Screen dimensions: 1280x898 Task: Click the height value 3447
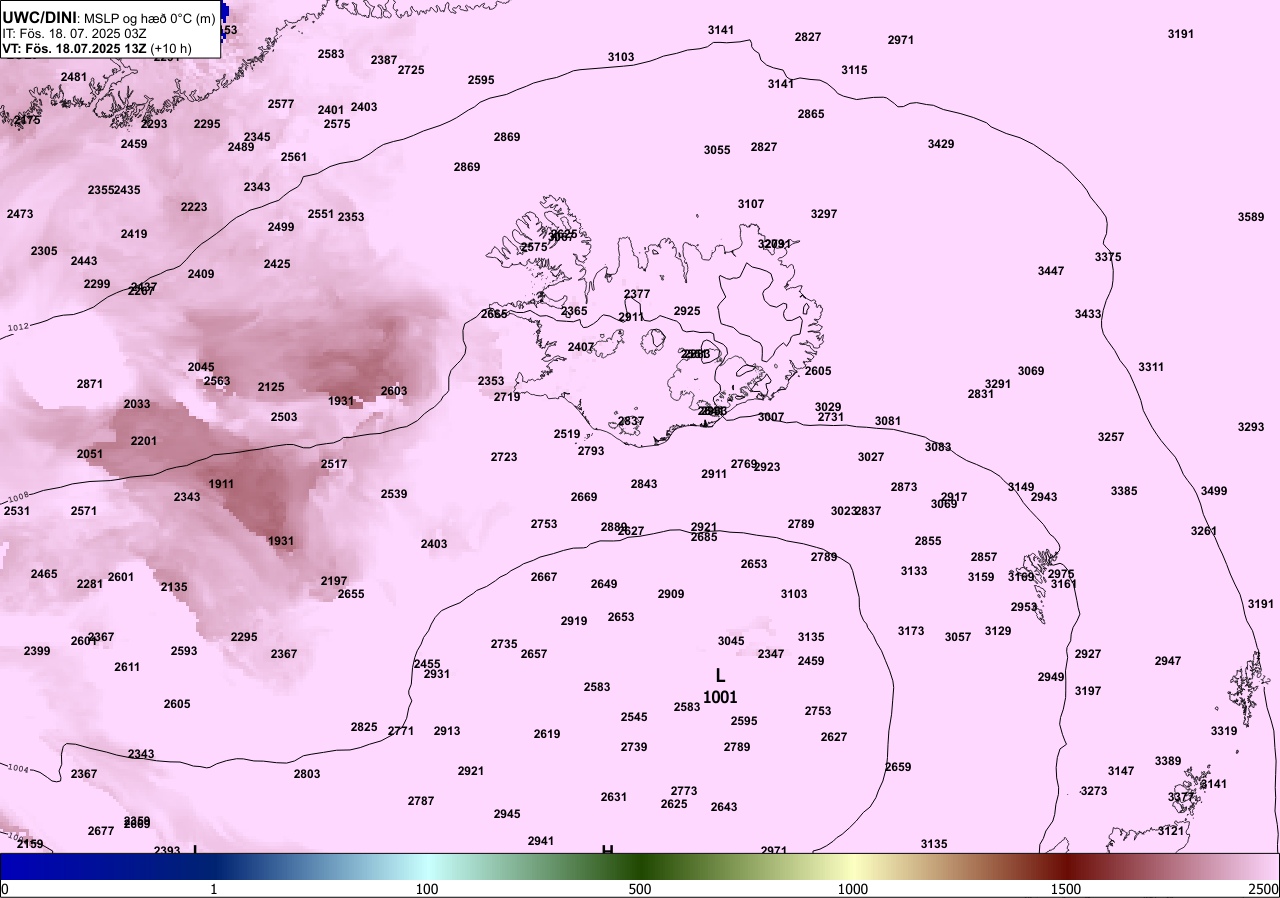pyautogui.click(x=1051, y=271)
